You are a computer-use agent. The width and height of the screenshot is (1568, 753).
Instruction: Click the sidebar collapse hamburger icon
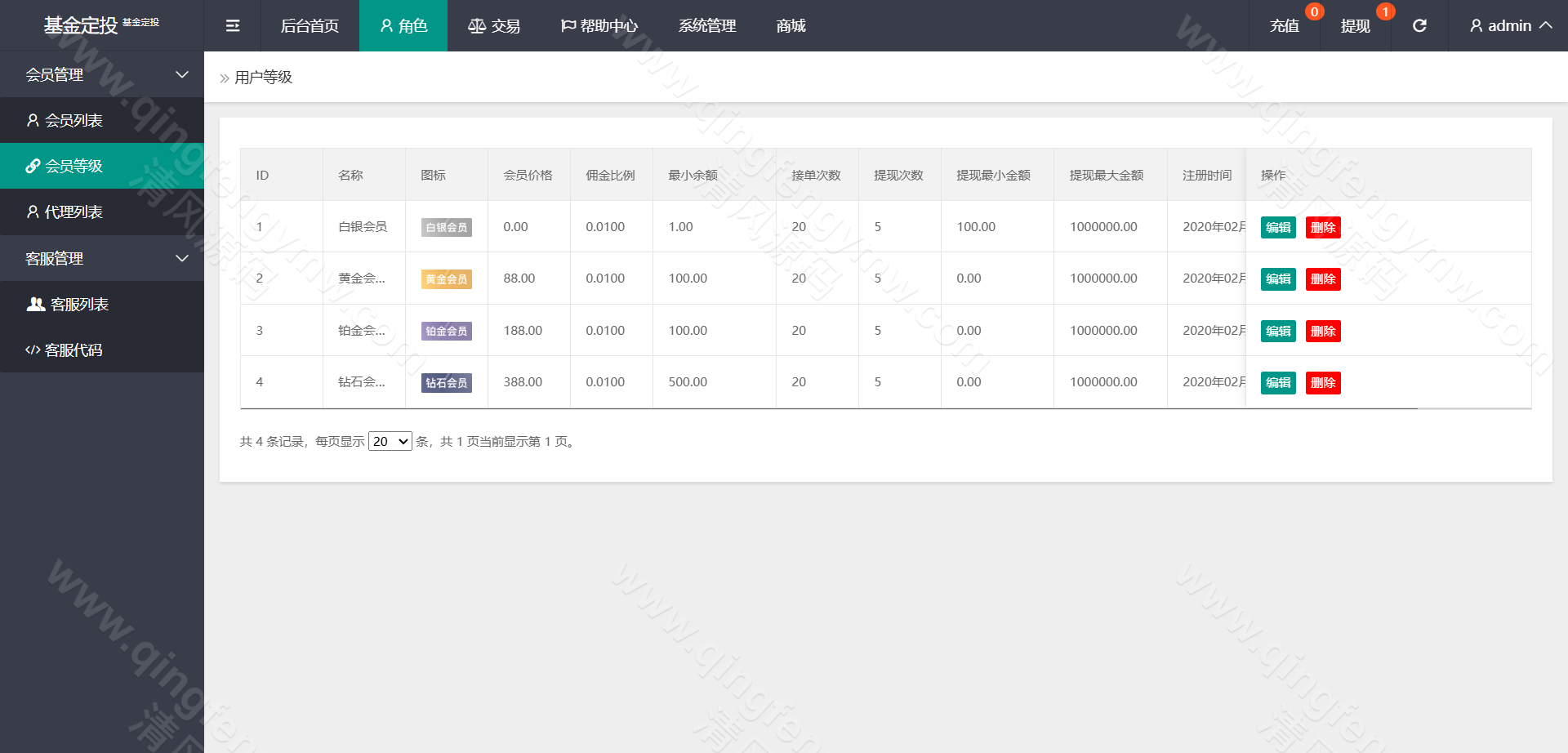pyautogui.click(x=232, y=25)
